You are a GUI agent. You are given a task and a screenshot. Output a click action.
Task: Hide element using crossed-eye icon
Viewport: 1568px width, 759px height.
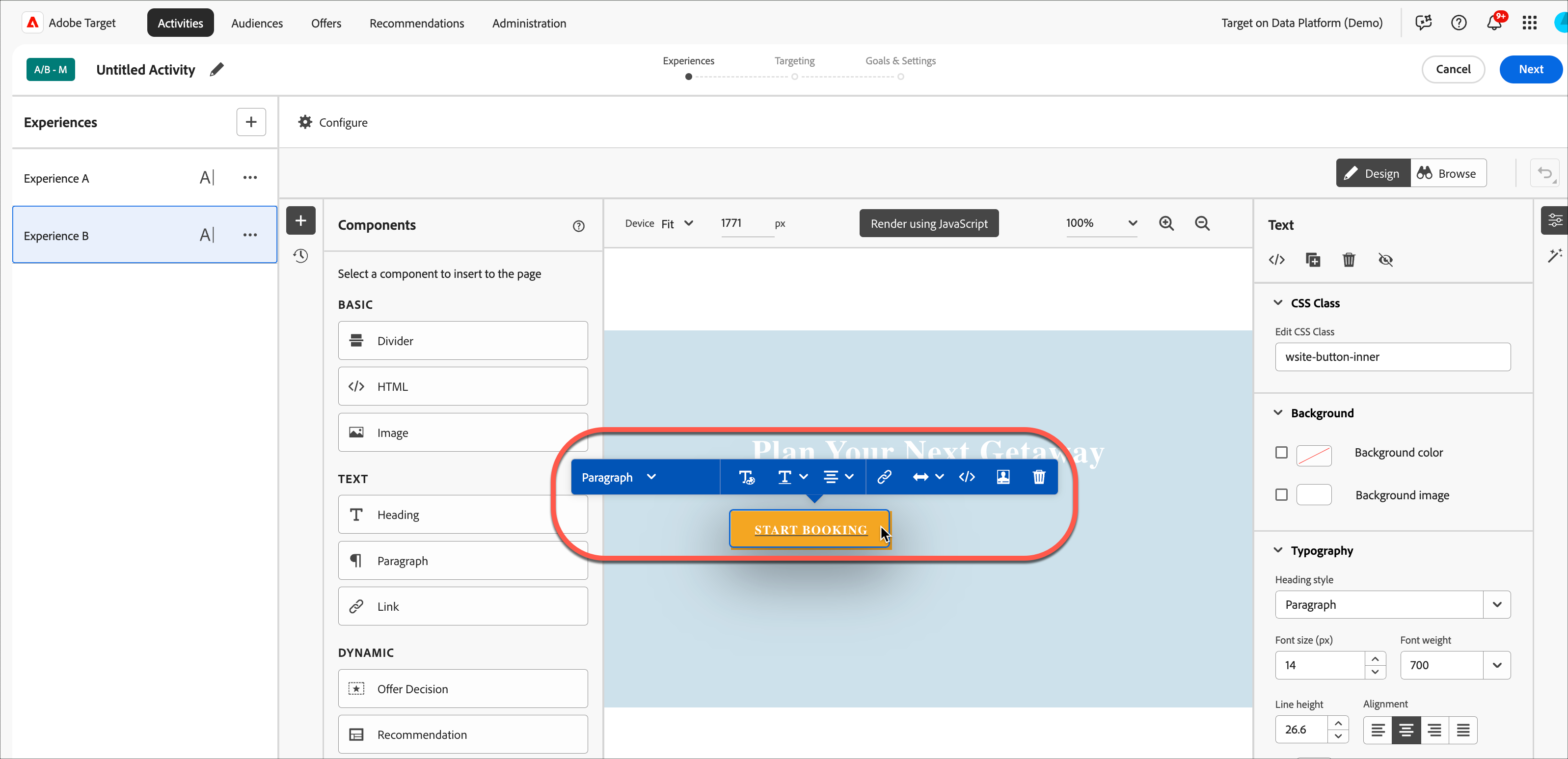coord(1385,260)
